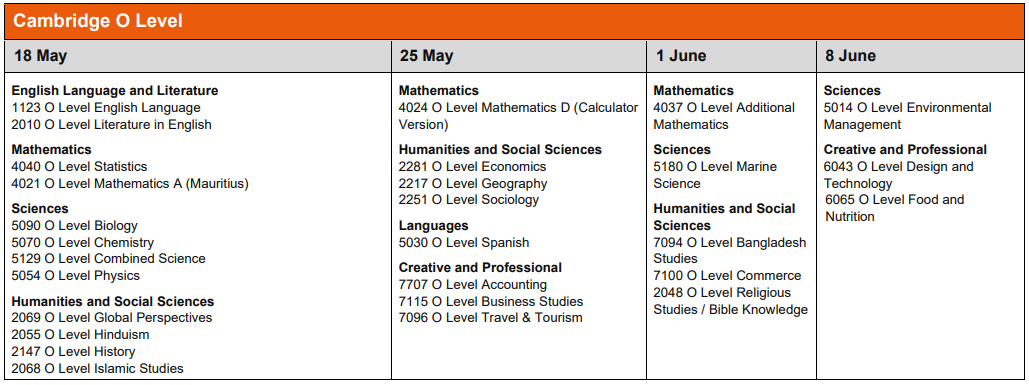Viewport: 1029px width, 385px height.
Task: Click the Cambridge O Level orange header
Action: [x=514, y=21]
